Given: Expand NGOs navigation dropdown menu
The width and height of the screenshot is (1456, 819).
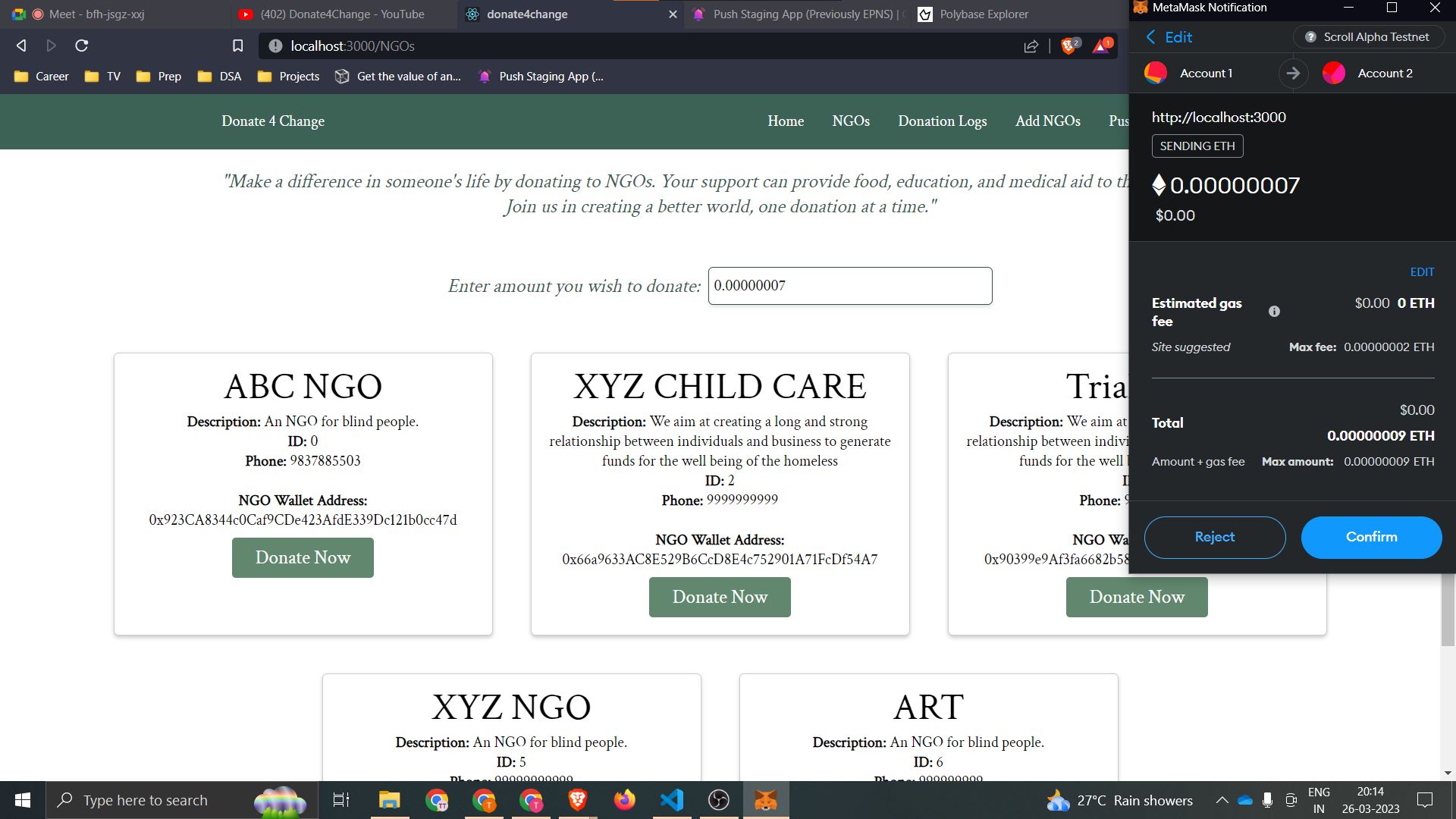Looking at the screenshot, I should click(851, 120).
